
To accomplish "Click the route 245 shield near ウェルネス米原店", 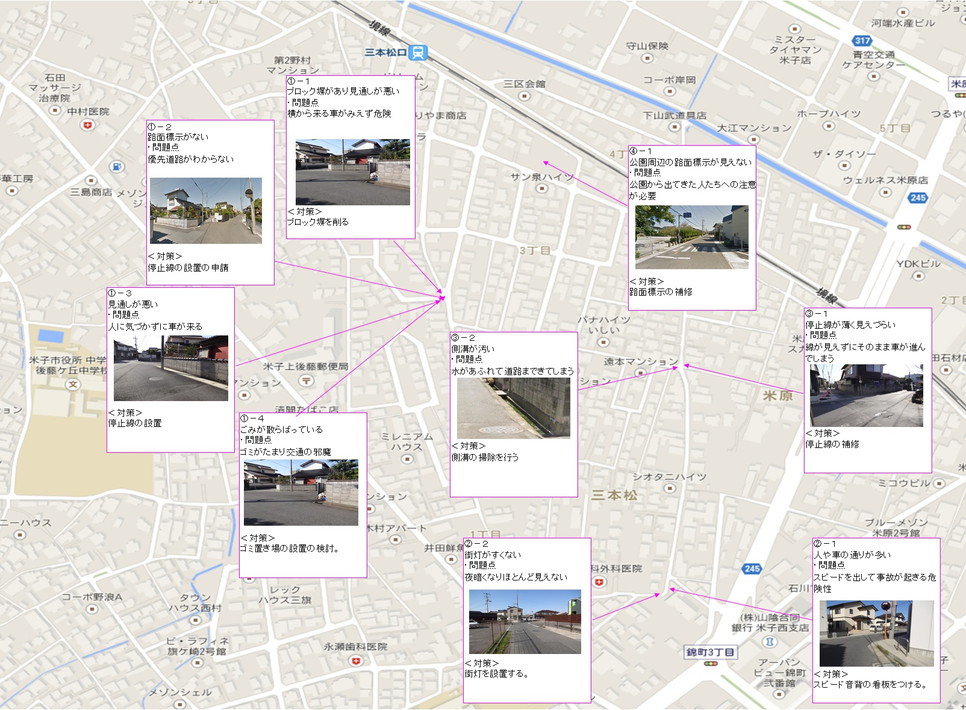I will pos(918,198).
